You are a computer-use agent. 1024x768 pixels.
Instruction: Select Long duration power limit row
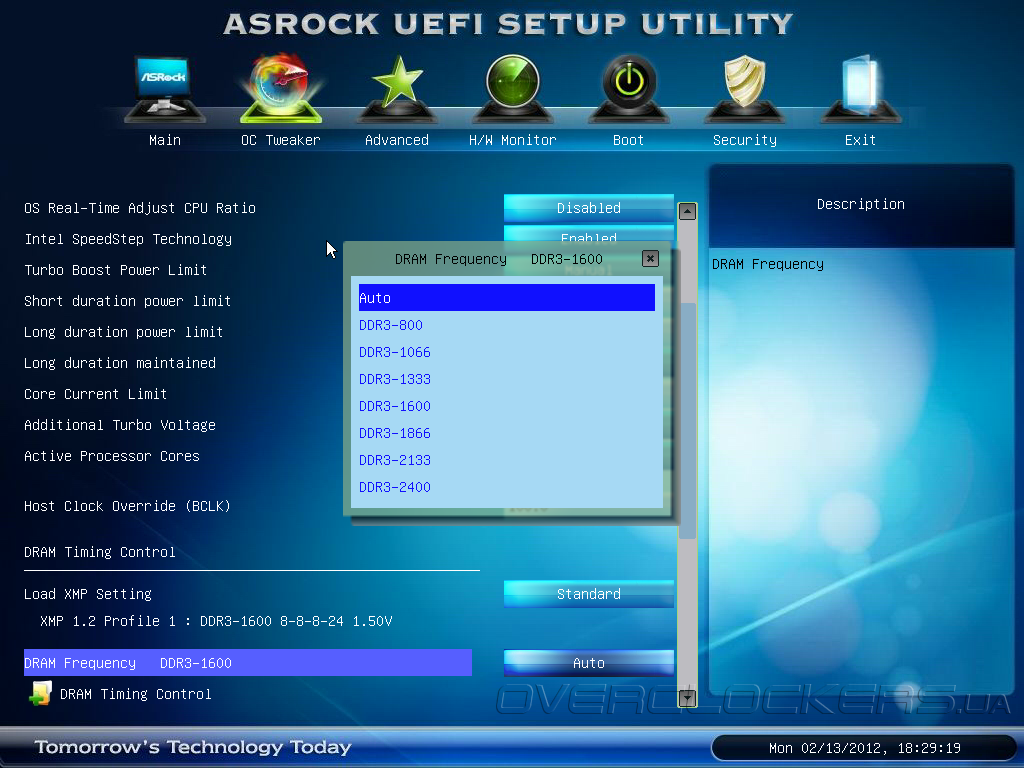(123, 332)
